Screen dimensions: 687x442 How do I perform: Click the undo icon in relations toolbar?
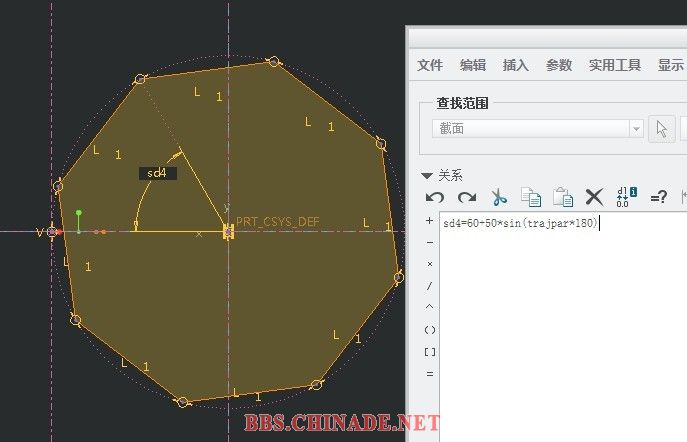tap(435, 197)
